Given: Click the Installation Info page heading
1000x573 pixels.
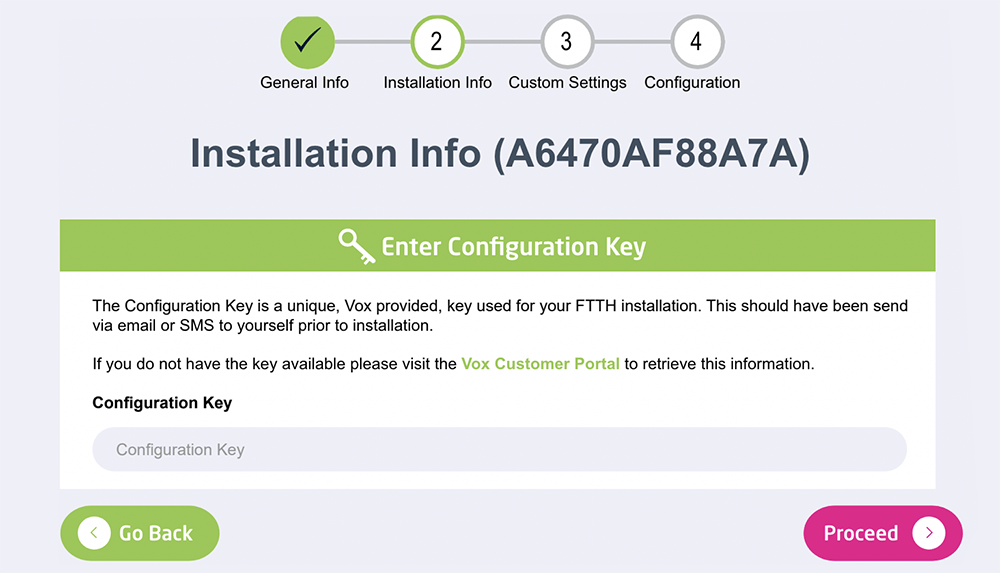Looking at the screenshot, I should point(499,154).
